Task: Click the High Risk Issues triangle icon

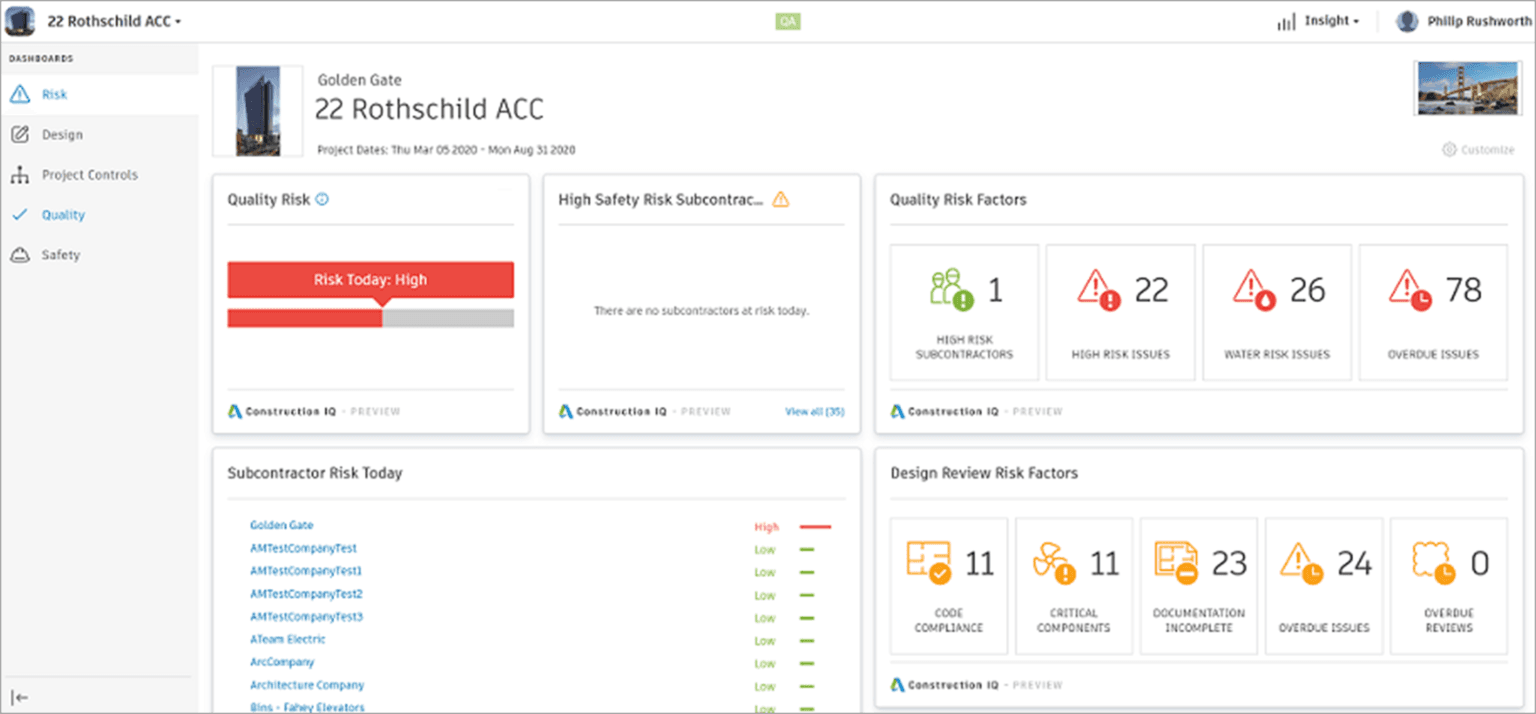Action: tap(1099, 290)
